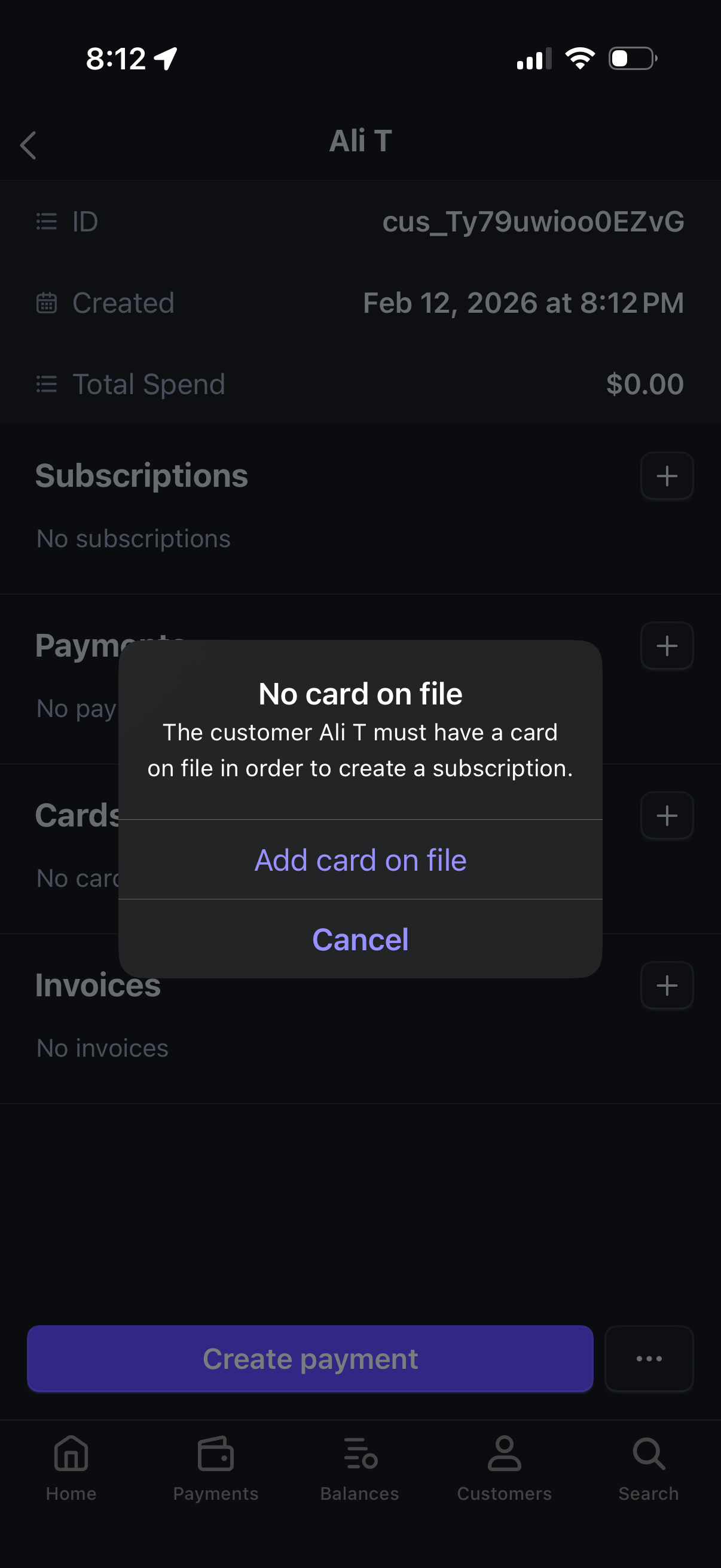Create an invoice with the plus icon

(x=666, y=986)
